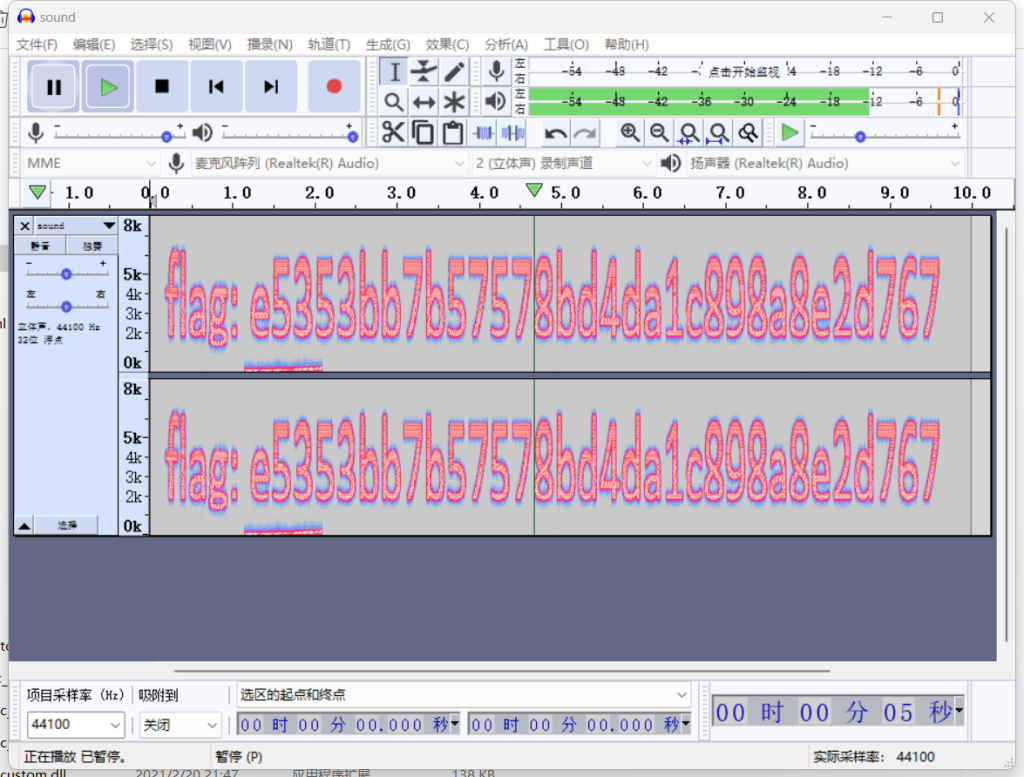Open the 效果(C) effects menu
Image resolution: width=1024 pixels, height=777 pixels.
446,44
